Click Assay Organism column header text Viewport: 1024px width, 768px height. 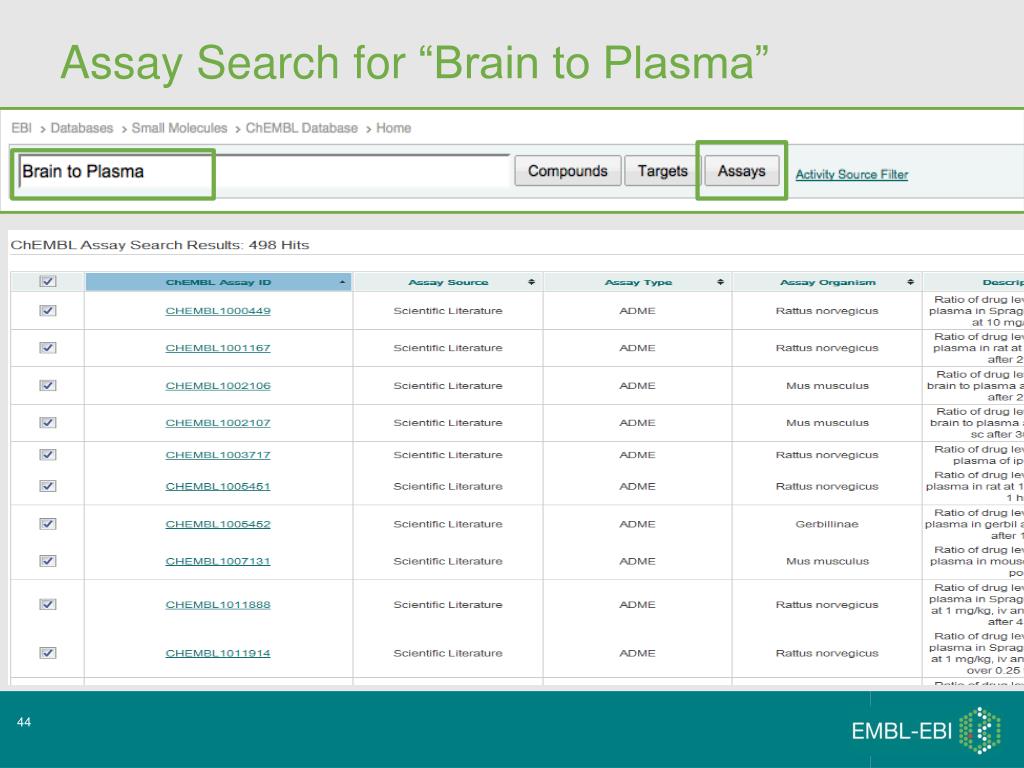click(x=827, y=282)
